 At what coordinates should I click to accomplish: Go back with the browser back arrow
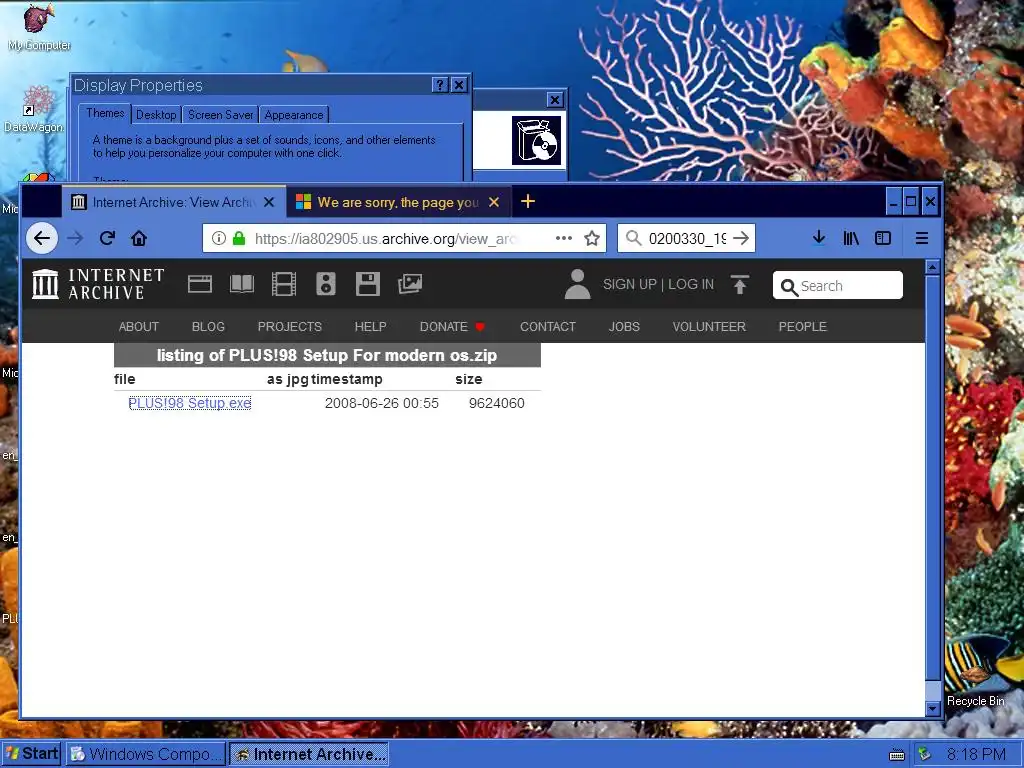(42, 238)
